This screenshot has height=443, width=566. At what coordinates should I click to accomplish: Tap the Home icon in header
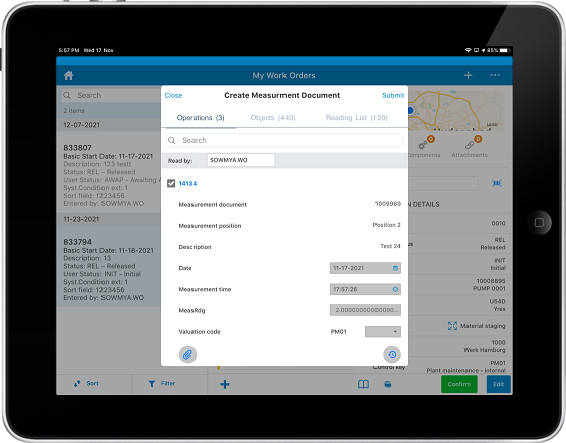coord(69,75)
